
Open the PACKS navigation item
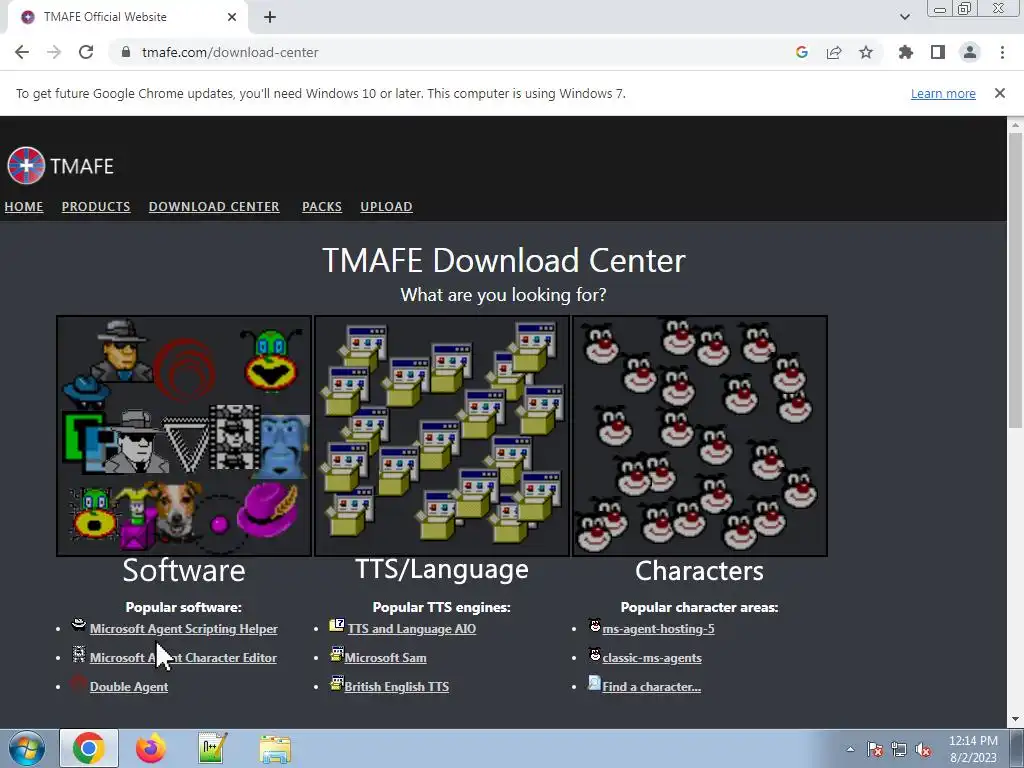coord(322,206)
